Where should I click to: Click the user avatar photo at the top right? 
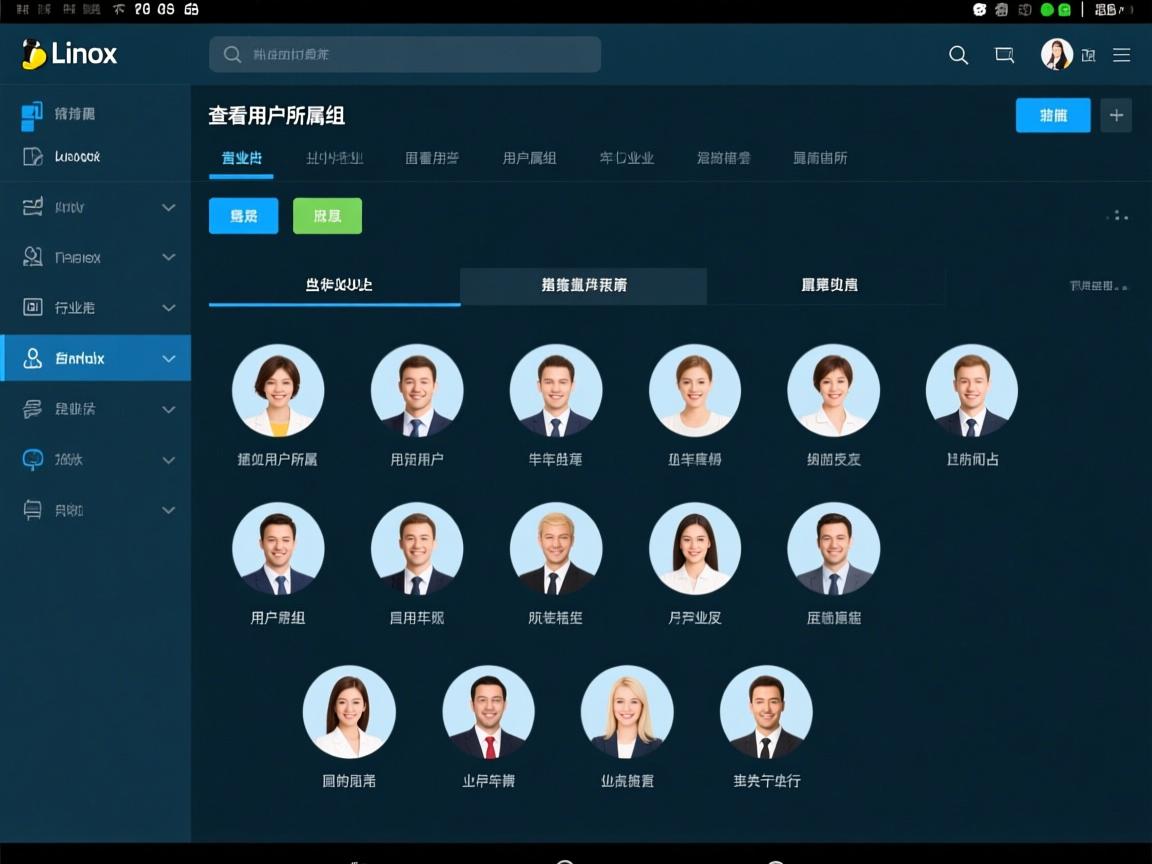(x=1056, y=55)
